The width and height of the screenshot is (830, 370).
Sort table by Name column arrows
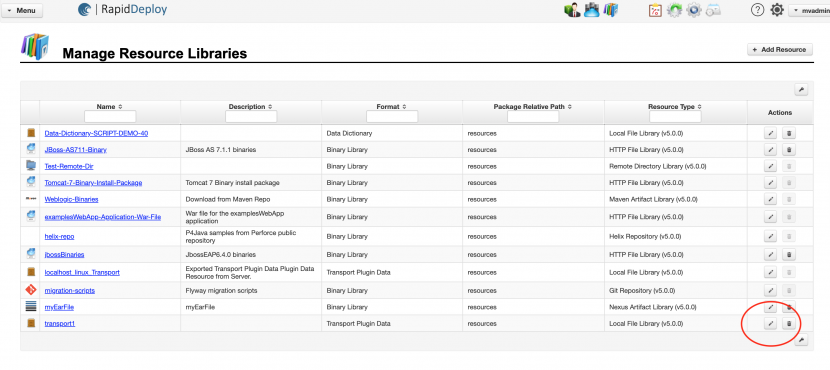pyautogui.click(x=120, y=106)
